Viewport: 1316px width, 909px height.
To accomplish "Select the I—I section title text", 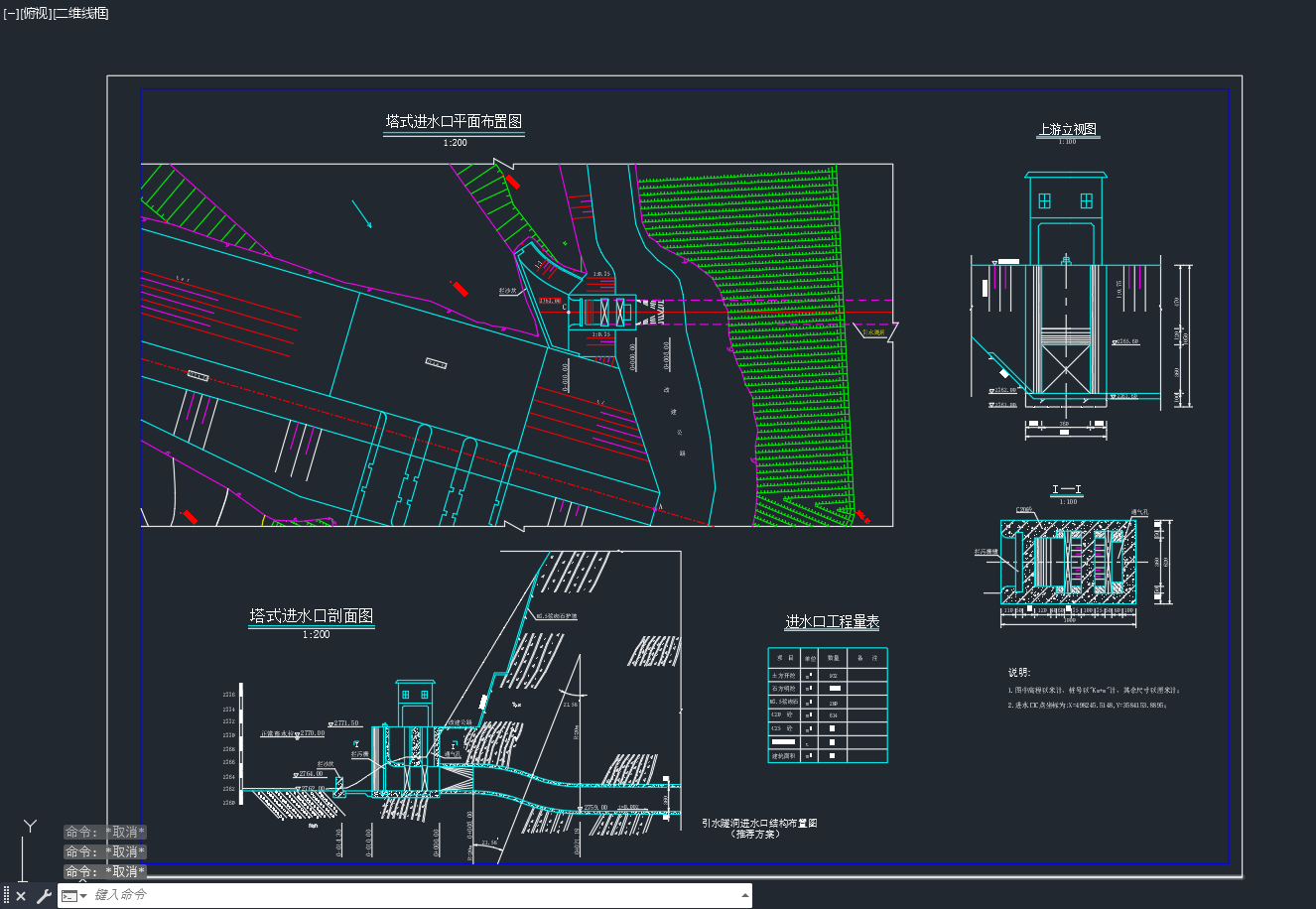I will tap(1067, 490).
